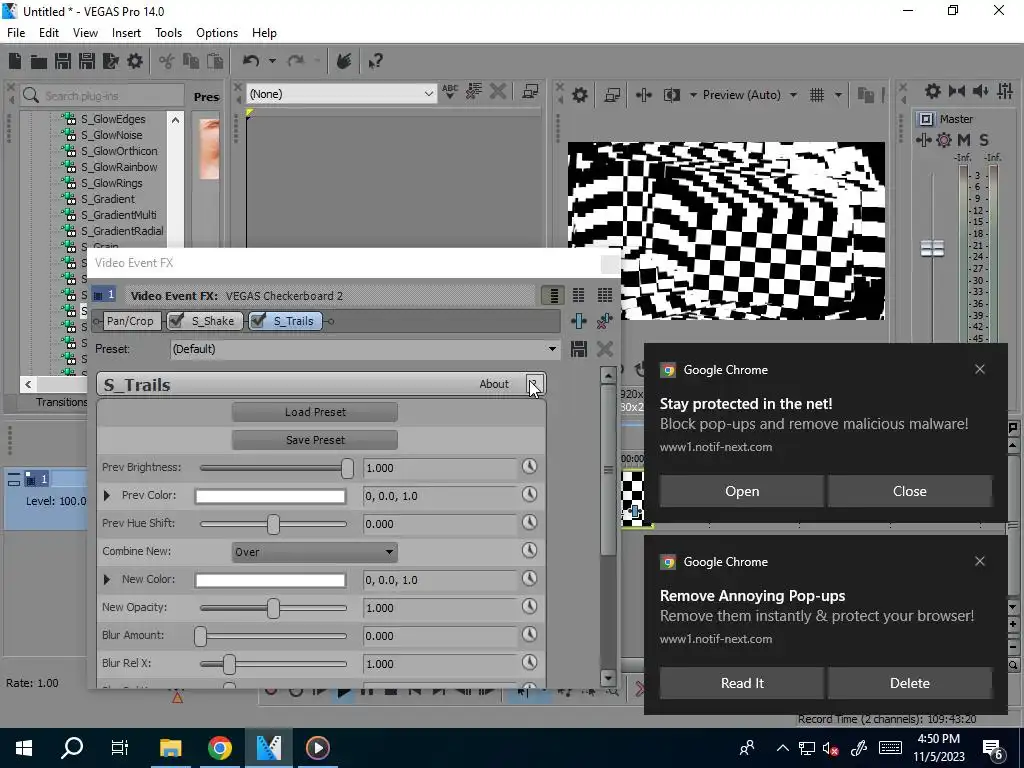The image size is (1024, 768).
Task: Open Google Chrome from the taskbar
Action: tap(220, 748)
